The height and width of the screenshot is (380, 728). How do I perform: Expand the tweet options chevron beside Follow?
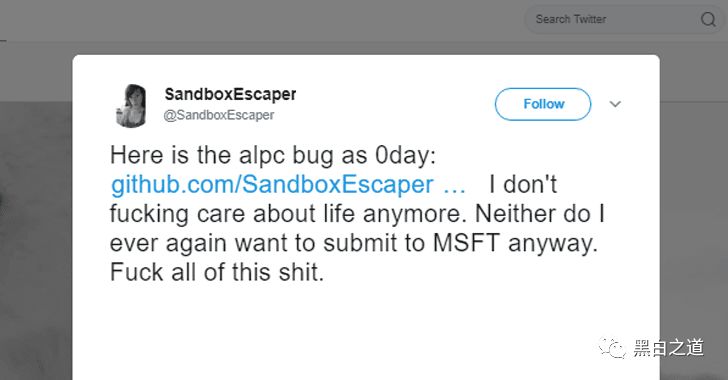pyautogui.click(x=615, y=104)
